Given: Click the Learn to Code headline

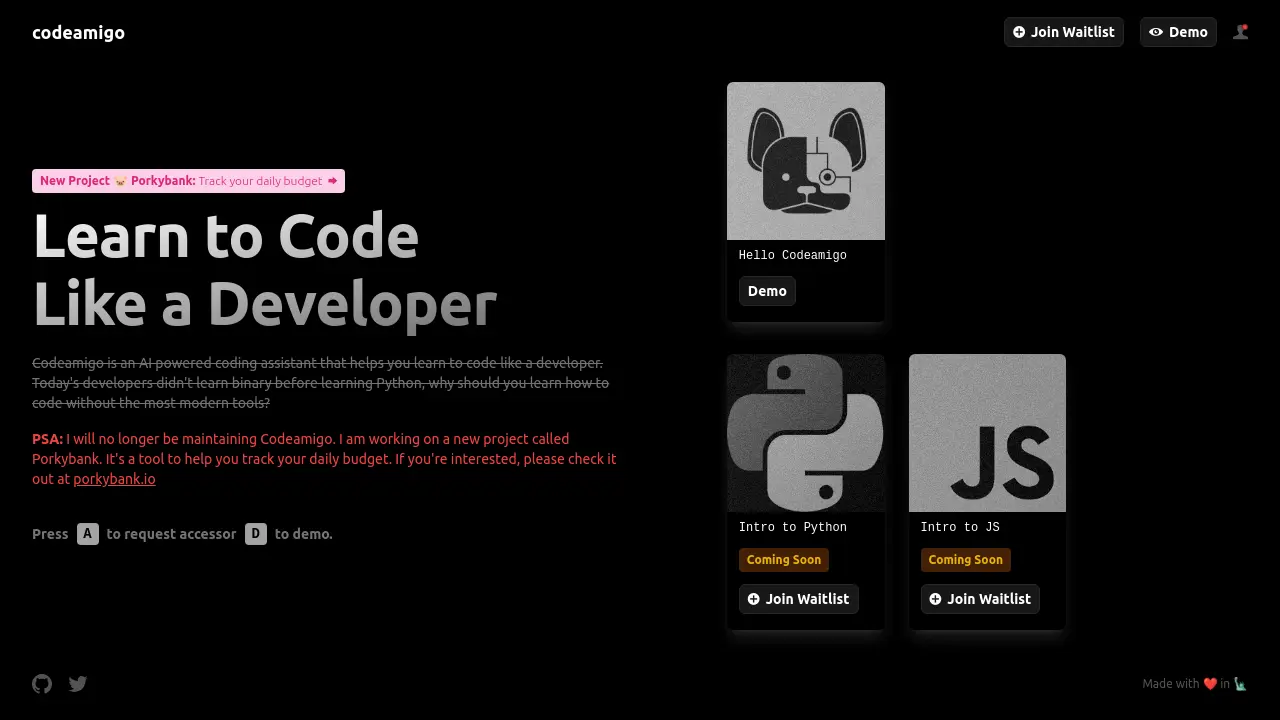Looking at the screenshot, I should pyautogui.click(x=265, y=269).
